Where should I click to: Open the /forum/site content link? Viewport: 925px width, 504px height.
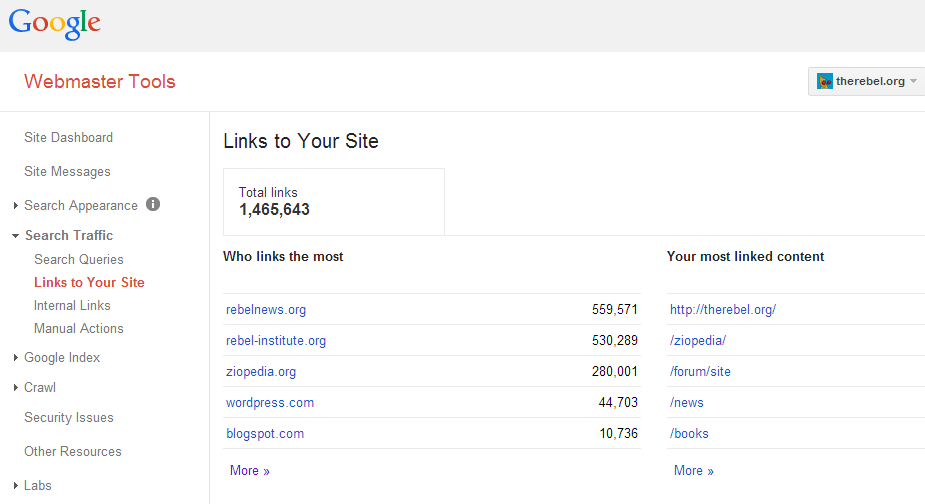pos(700,372)
